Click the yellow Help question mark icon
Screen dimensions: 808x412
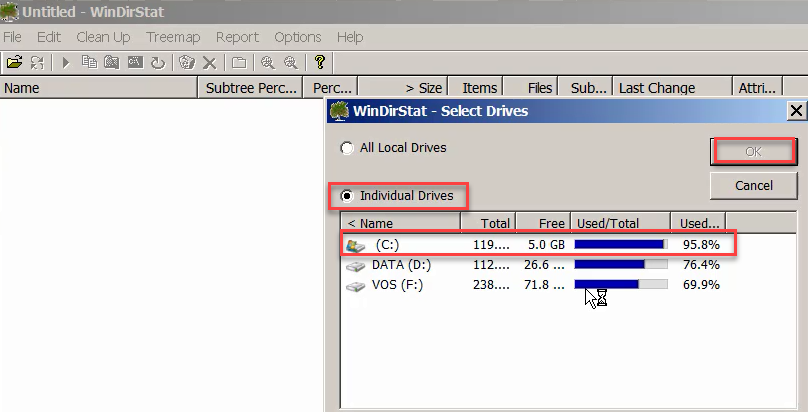319,62
